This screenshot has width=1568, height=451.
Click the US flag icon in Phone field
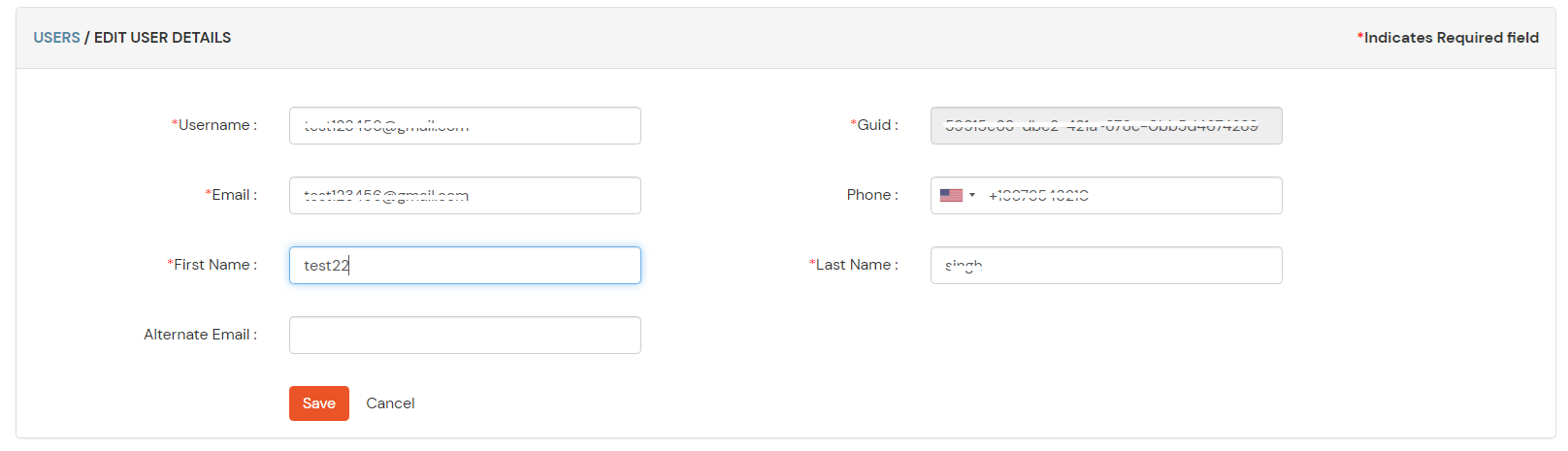tap(951, 195)
